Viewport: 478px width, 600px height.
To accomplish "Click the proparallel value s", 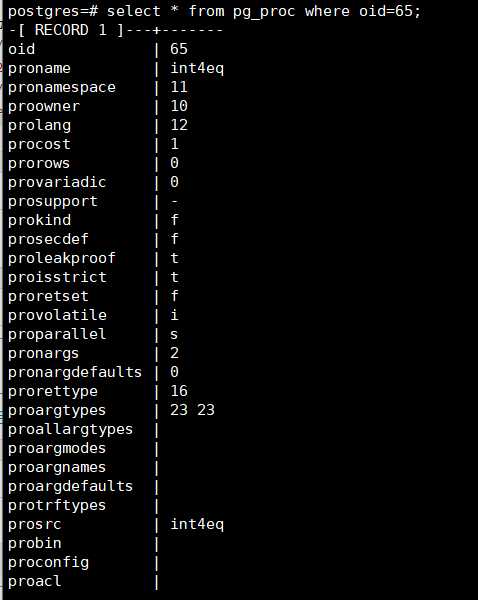I will coord(175,334).
